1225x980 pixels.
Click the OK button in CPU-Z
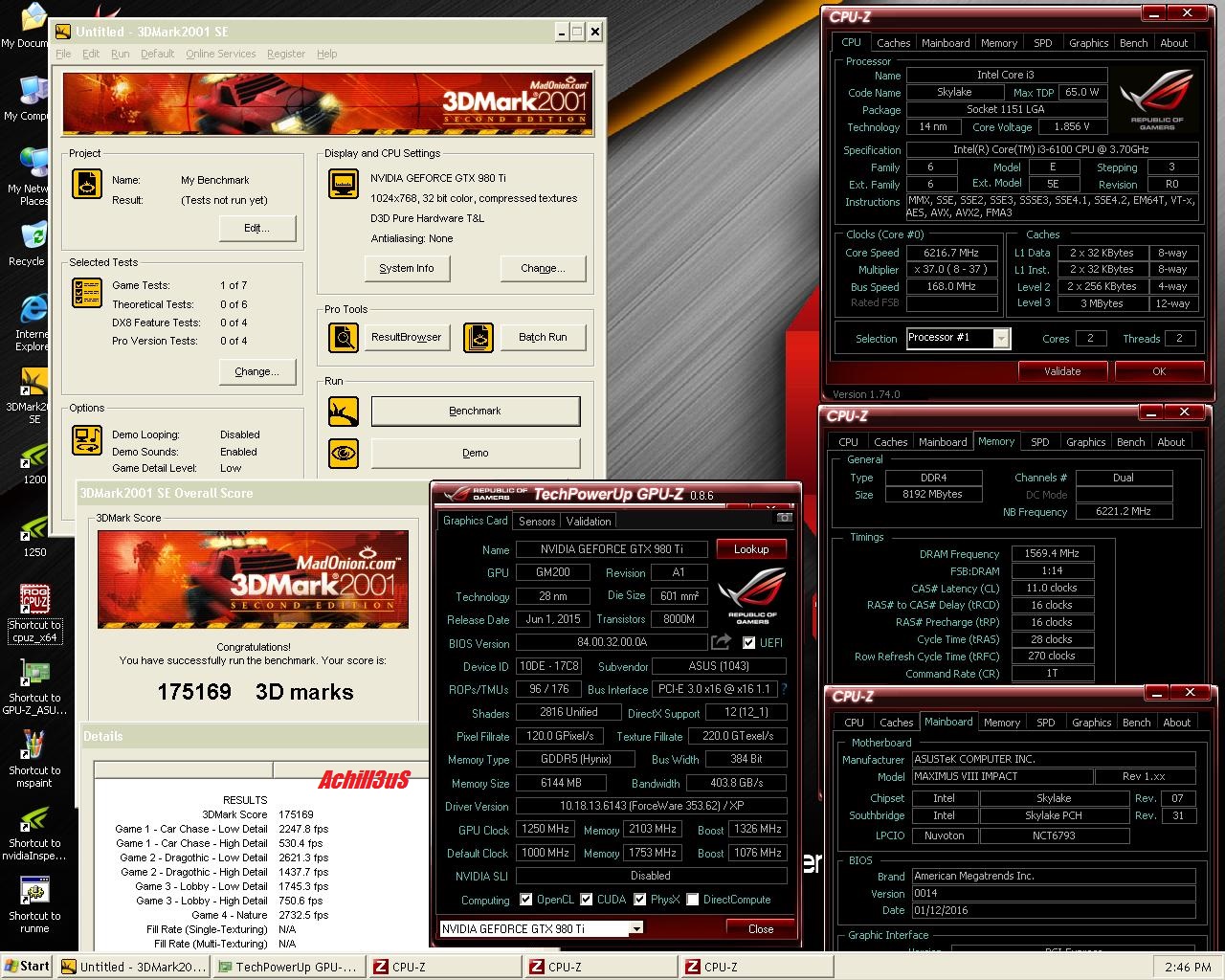(1159, 371)
